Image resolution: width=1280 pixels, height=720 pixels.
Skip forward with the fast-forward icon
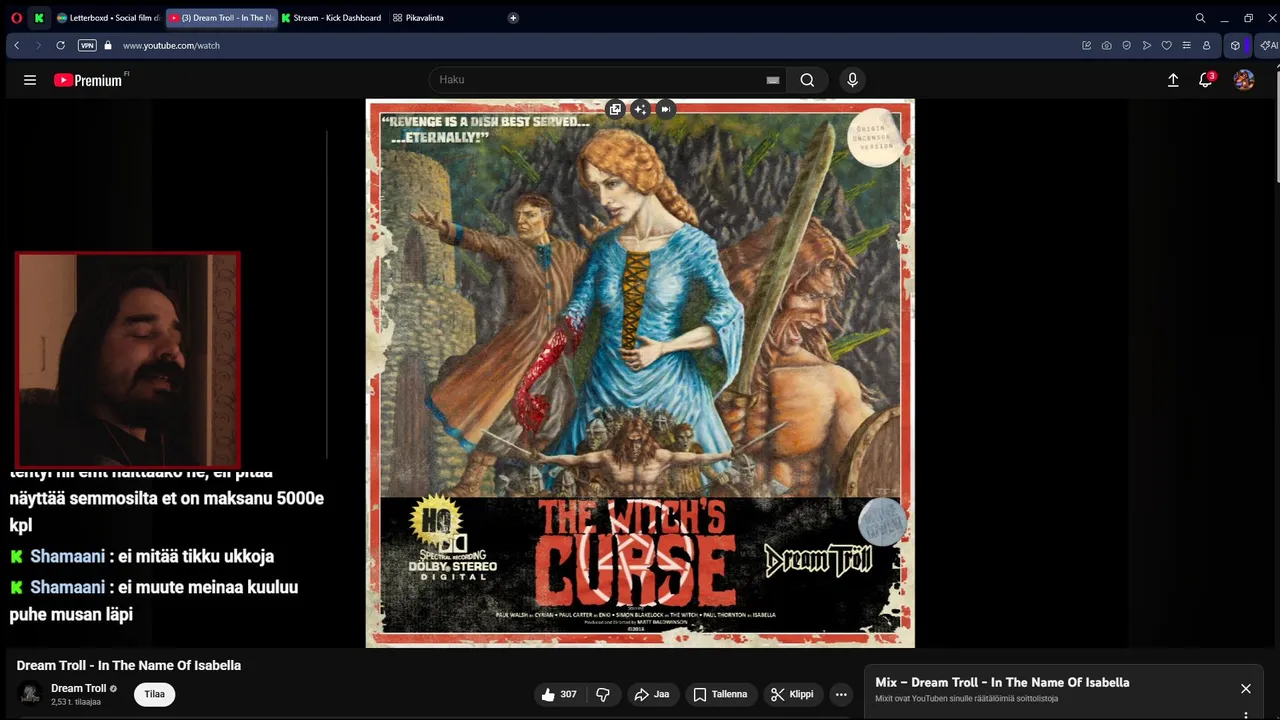point(665,109)
